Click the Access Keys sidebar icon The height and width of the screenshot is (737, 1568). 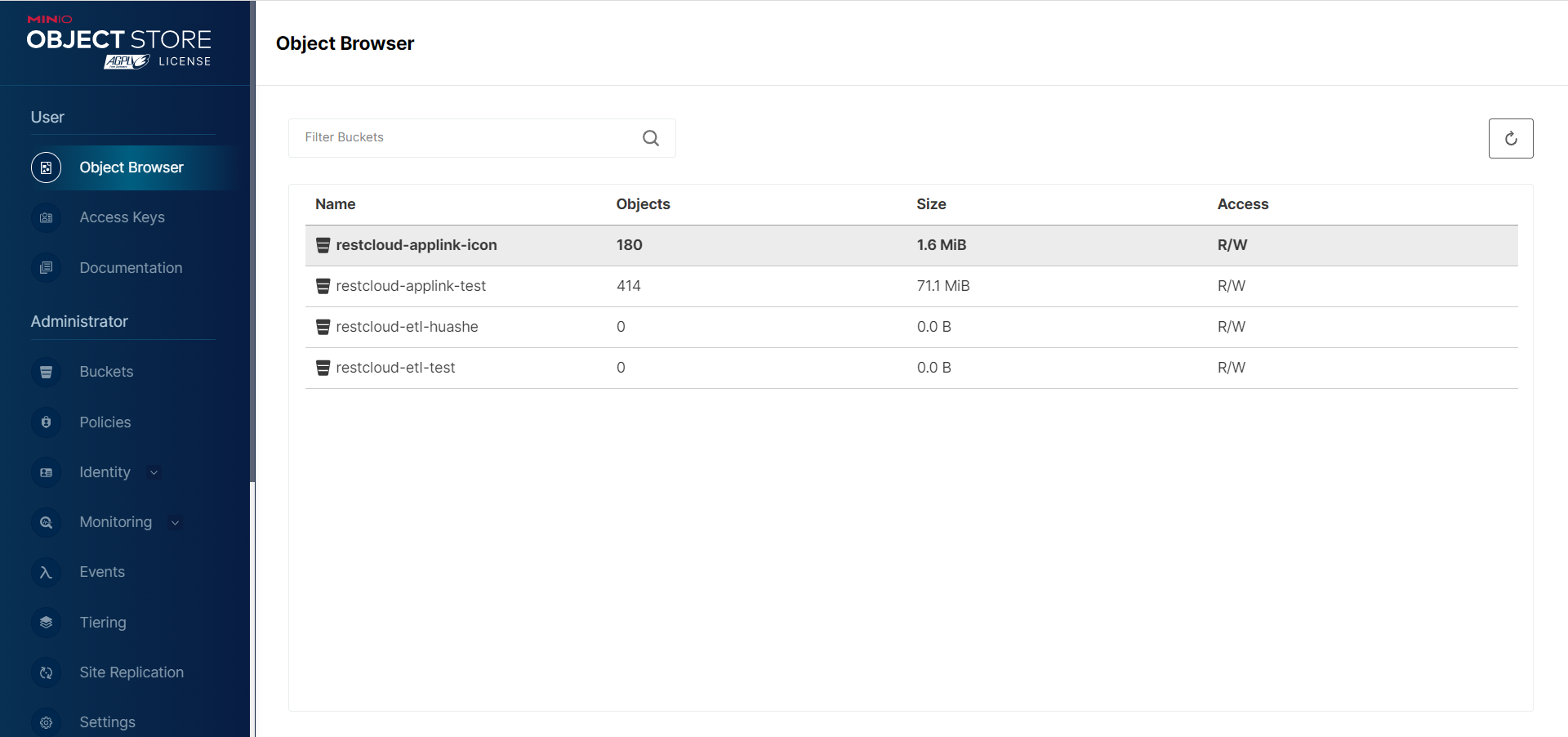tap(47, 218)
